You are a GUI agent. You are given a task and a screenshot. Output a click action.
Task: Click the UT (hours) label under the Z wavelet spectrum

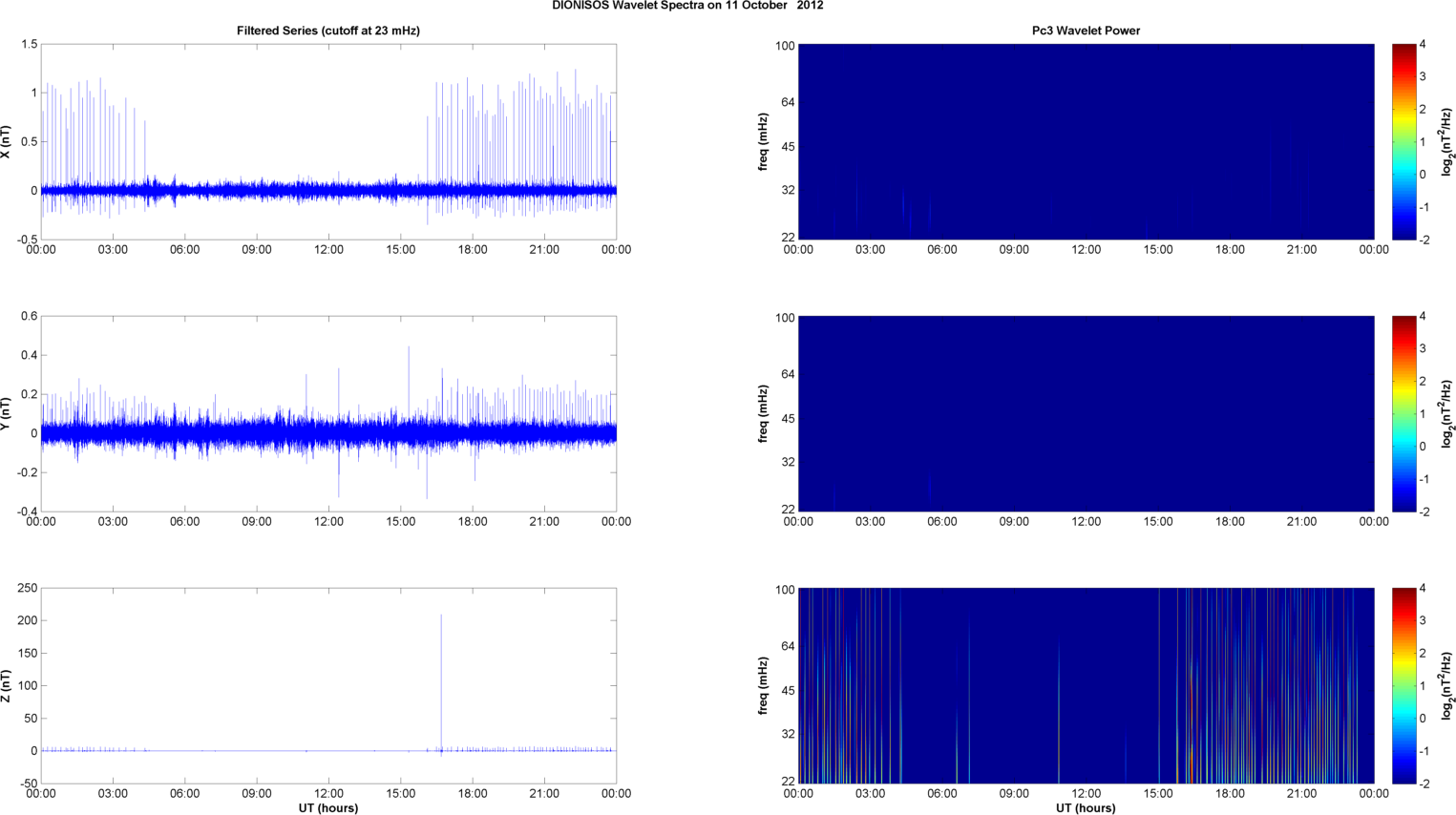click(x=1086, y=807)
